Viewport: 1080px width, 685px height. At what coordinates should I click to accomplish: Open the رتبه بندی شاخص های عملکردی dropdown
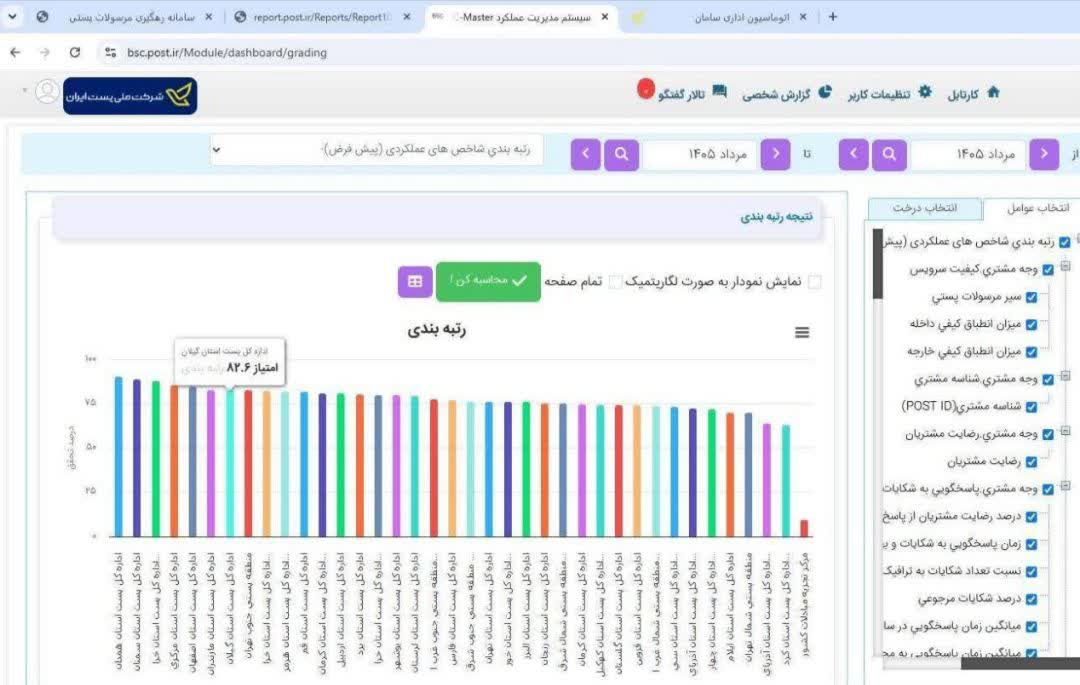(x=376, y=149)
